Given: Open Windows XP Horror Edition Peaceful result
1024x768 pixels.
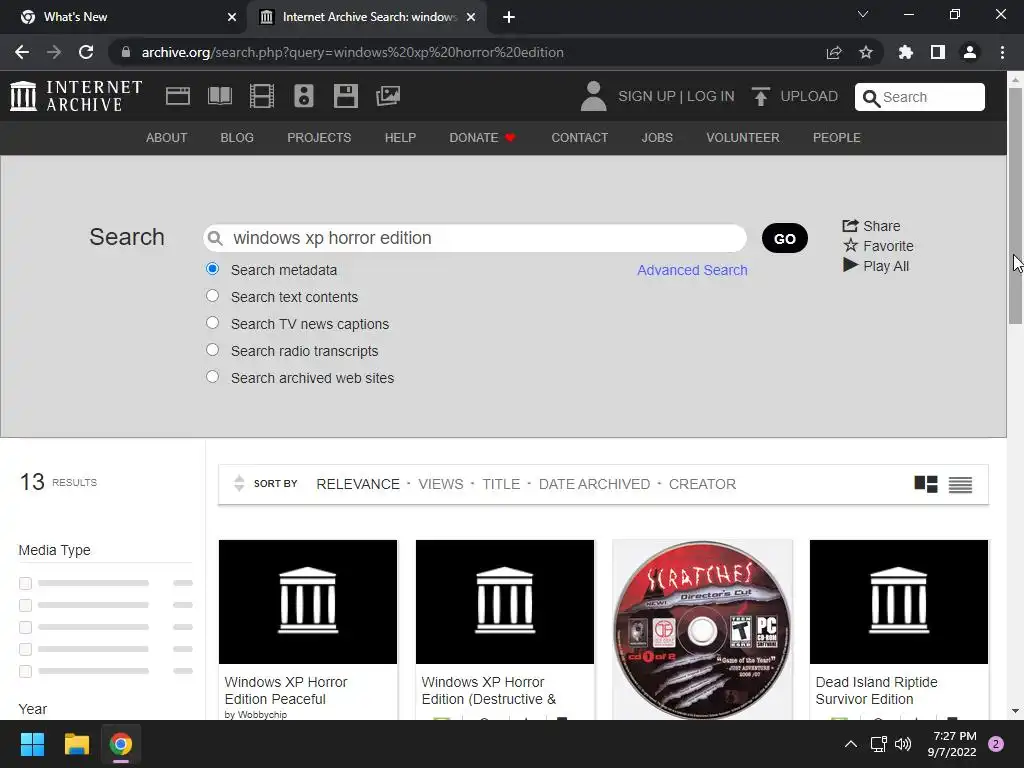Looking at the screenshot, I should [285, 690].
